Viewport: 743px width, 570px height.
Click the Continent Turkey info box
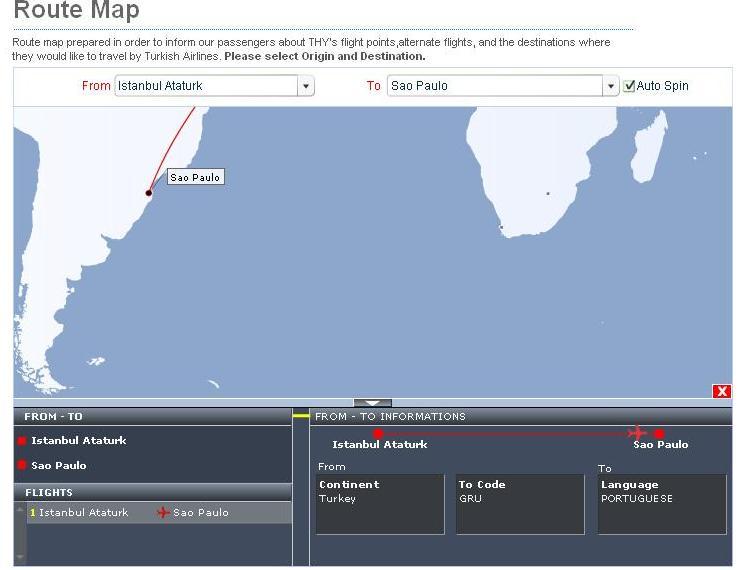click(380, 504)
